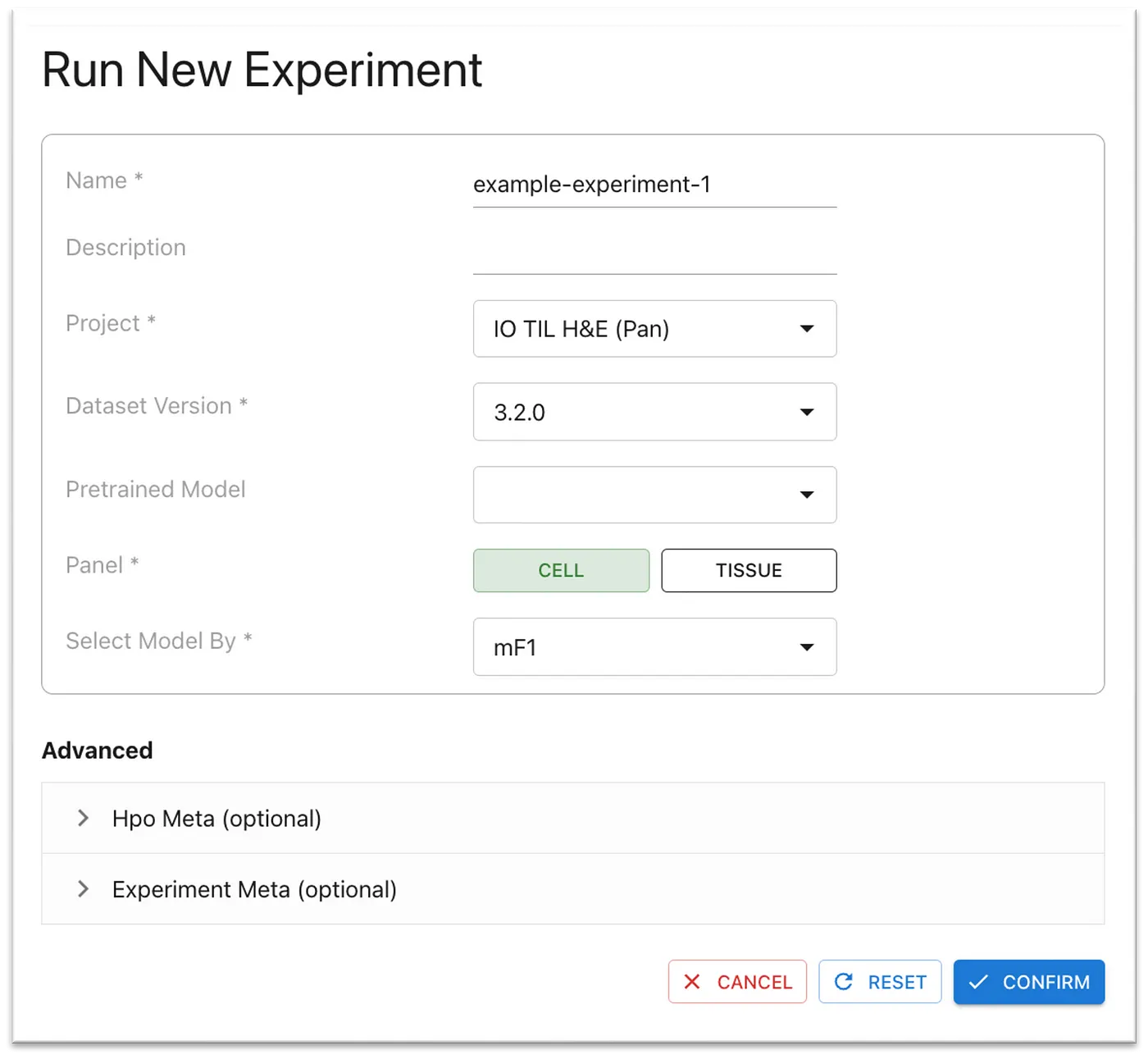1148x1059 pixels.
Task: Click the Name field containing example-experiment-1
Action: 654,185
